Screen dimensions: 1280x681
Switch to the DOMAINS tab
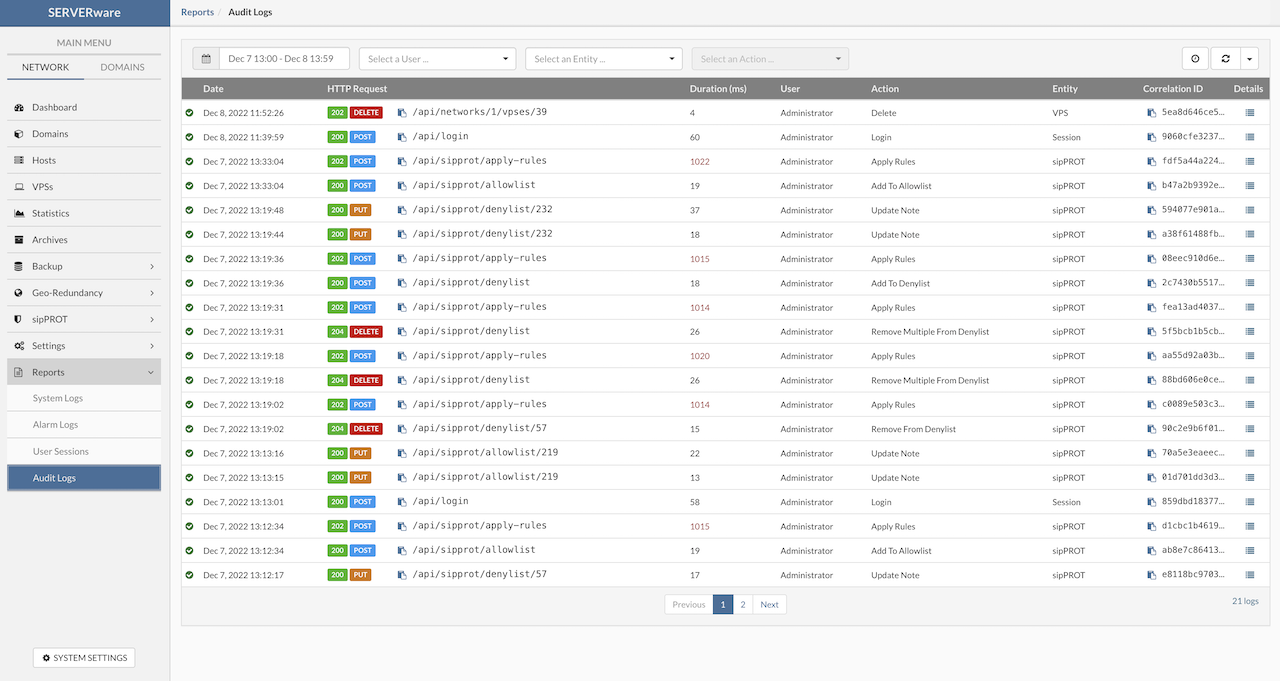click(x=122, y=67)
